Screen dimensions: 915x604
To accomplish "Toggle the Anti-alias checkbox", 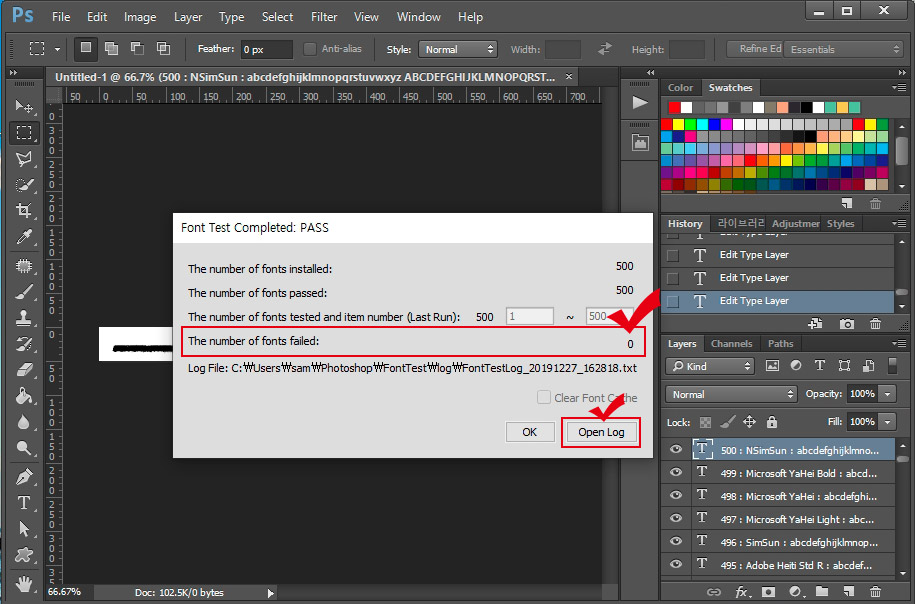I will click(x=310, y=49).
